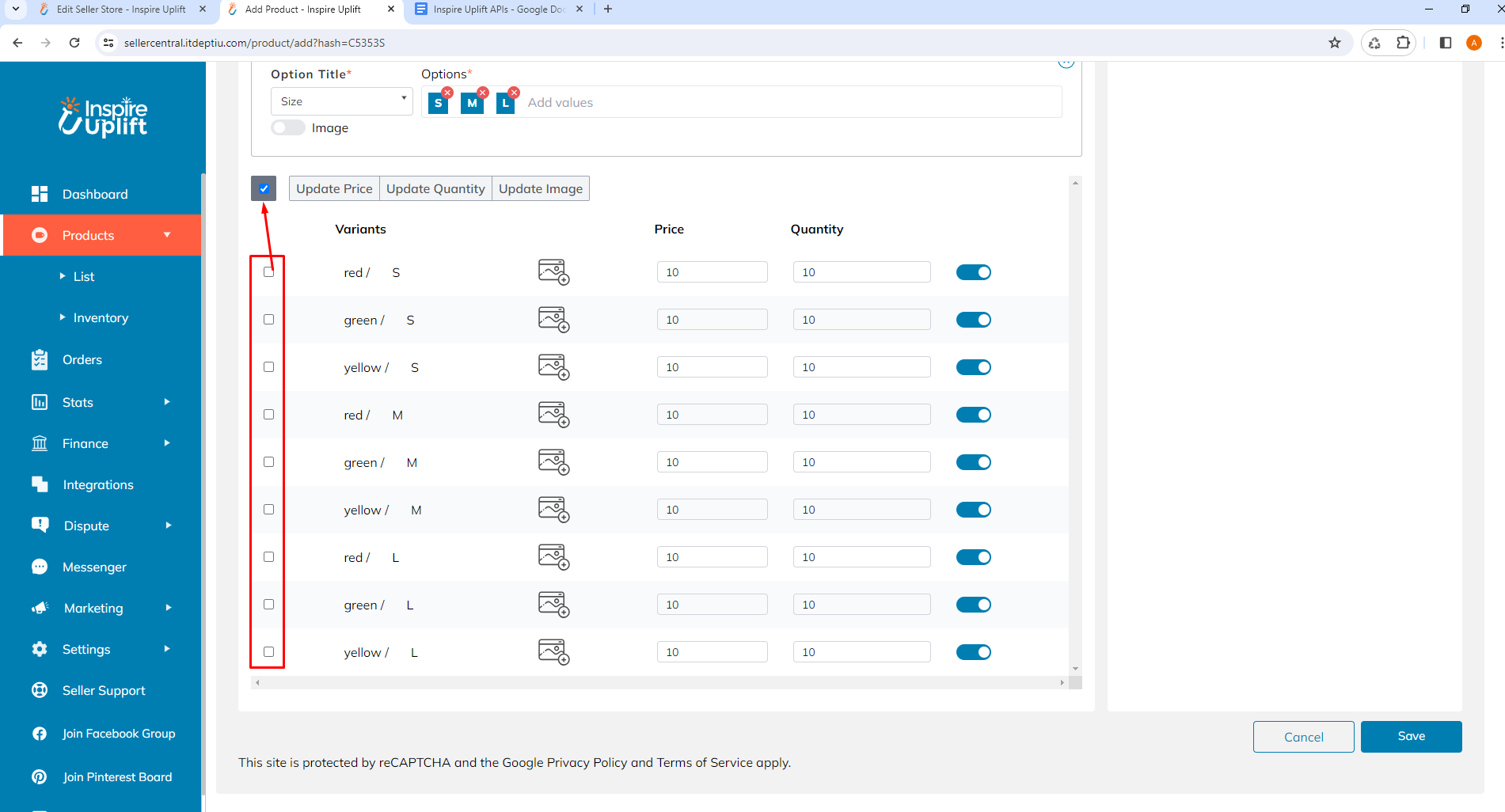The image size is (1505, 812).
Task: Click the price field for yellow / L
Action: [x=712, y=652]
